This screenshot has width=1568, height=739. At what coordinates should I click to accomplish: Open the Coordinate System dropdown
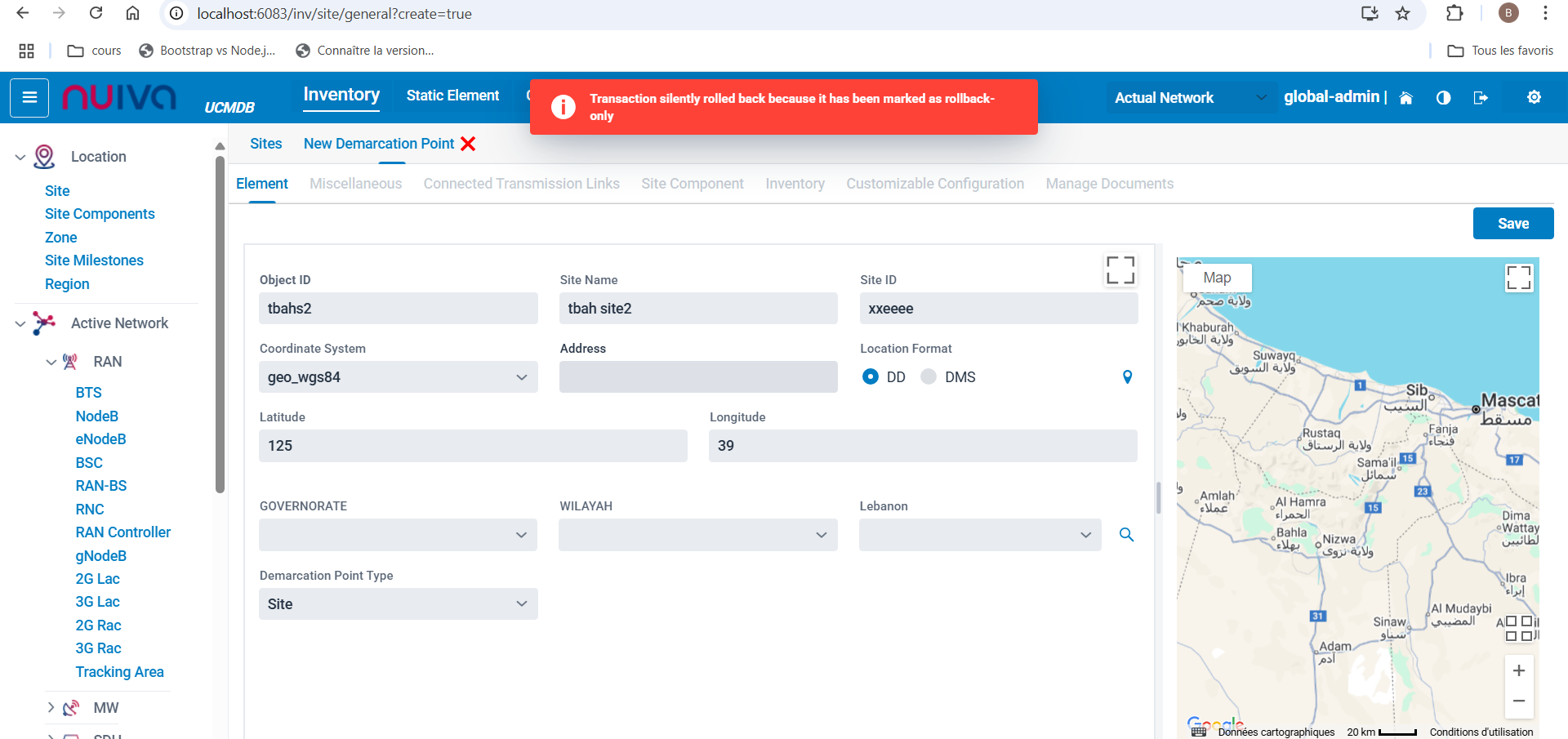(x=398, y=377)
